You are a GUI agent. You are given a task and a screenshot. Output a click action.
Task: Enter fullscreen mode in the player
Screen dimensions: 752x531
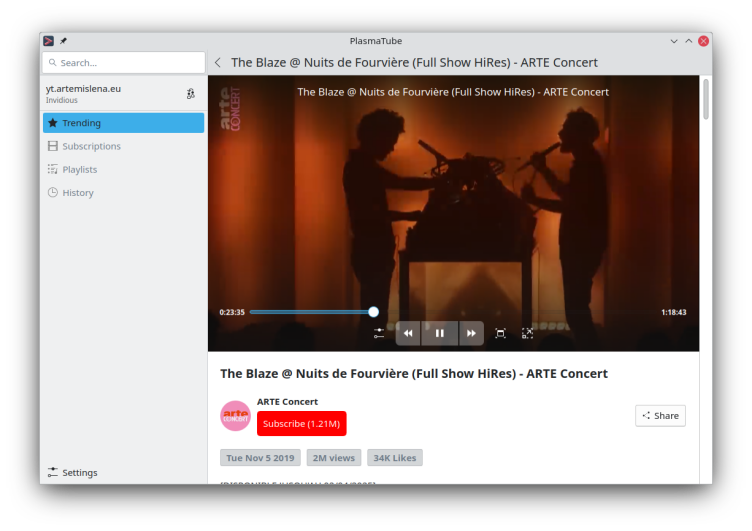point(527,333)
